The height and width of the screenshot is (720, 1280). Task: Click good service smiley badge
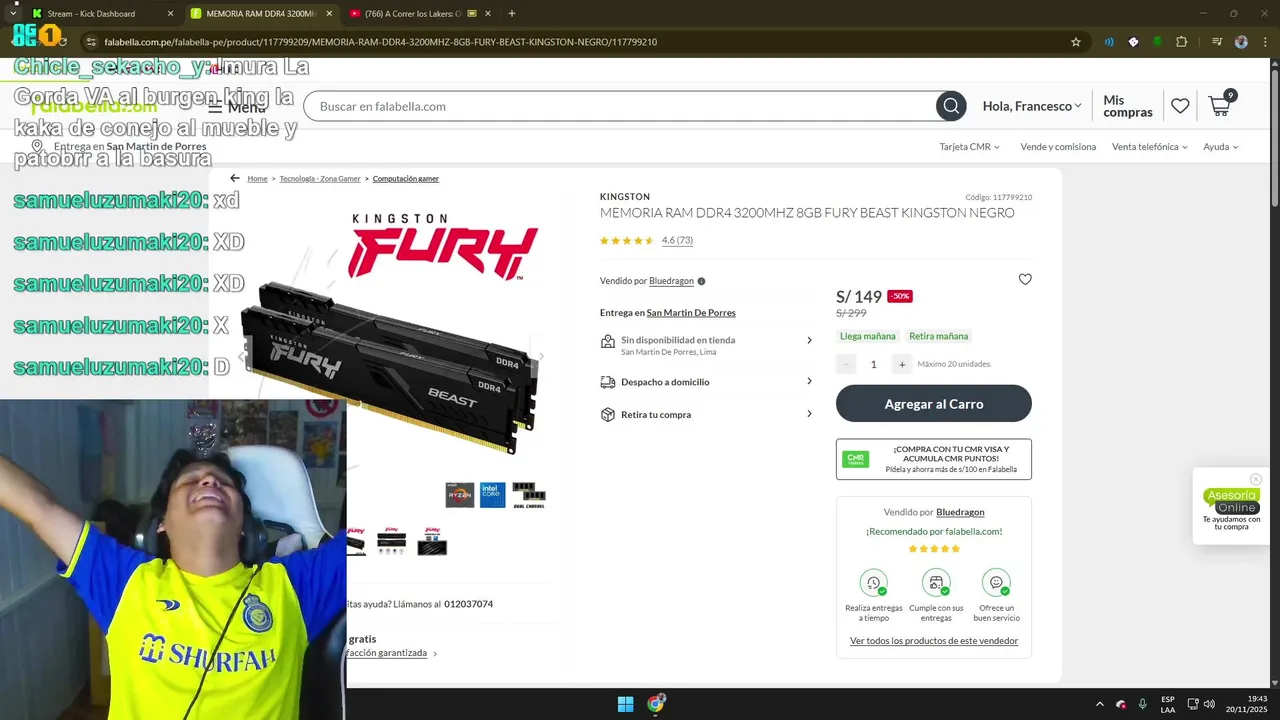[996, 583]
